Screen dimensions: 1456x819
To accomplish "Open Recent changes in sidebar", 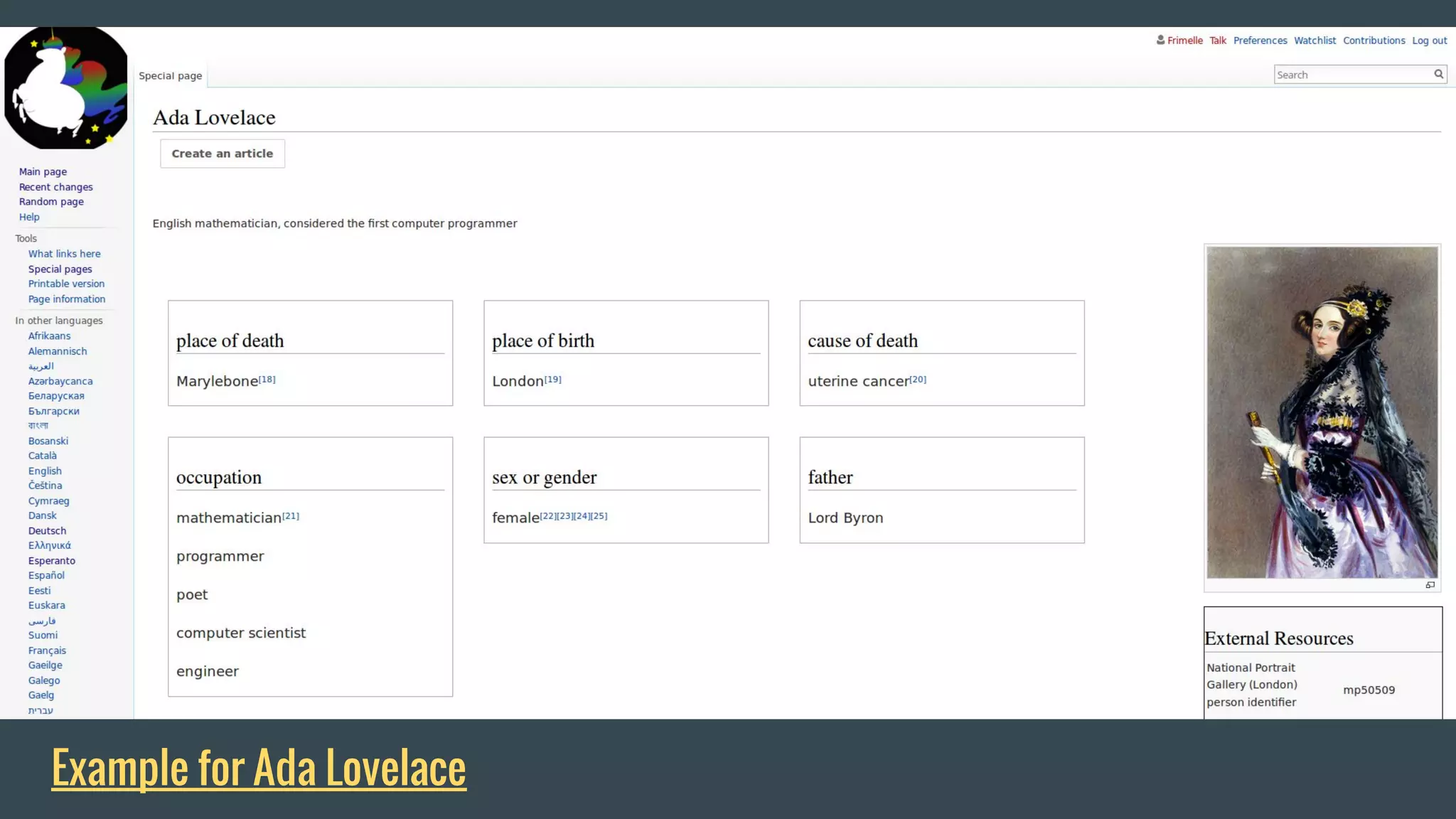I will coord(55,187).
